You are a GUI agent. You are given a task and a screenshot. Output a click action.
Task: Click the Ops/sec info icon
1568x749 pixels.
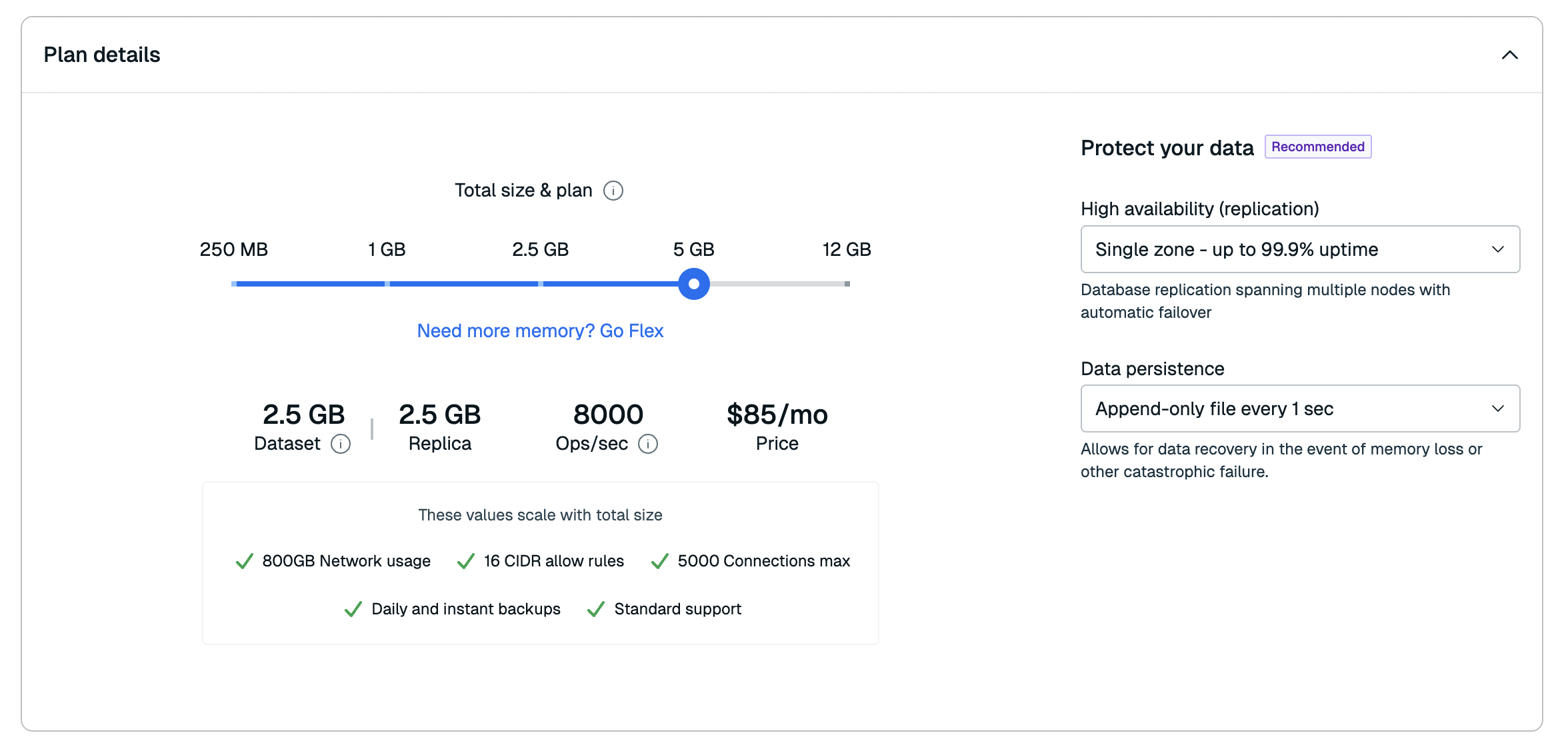point(647,444)
